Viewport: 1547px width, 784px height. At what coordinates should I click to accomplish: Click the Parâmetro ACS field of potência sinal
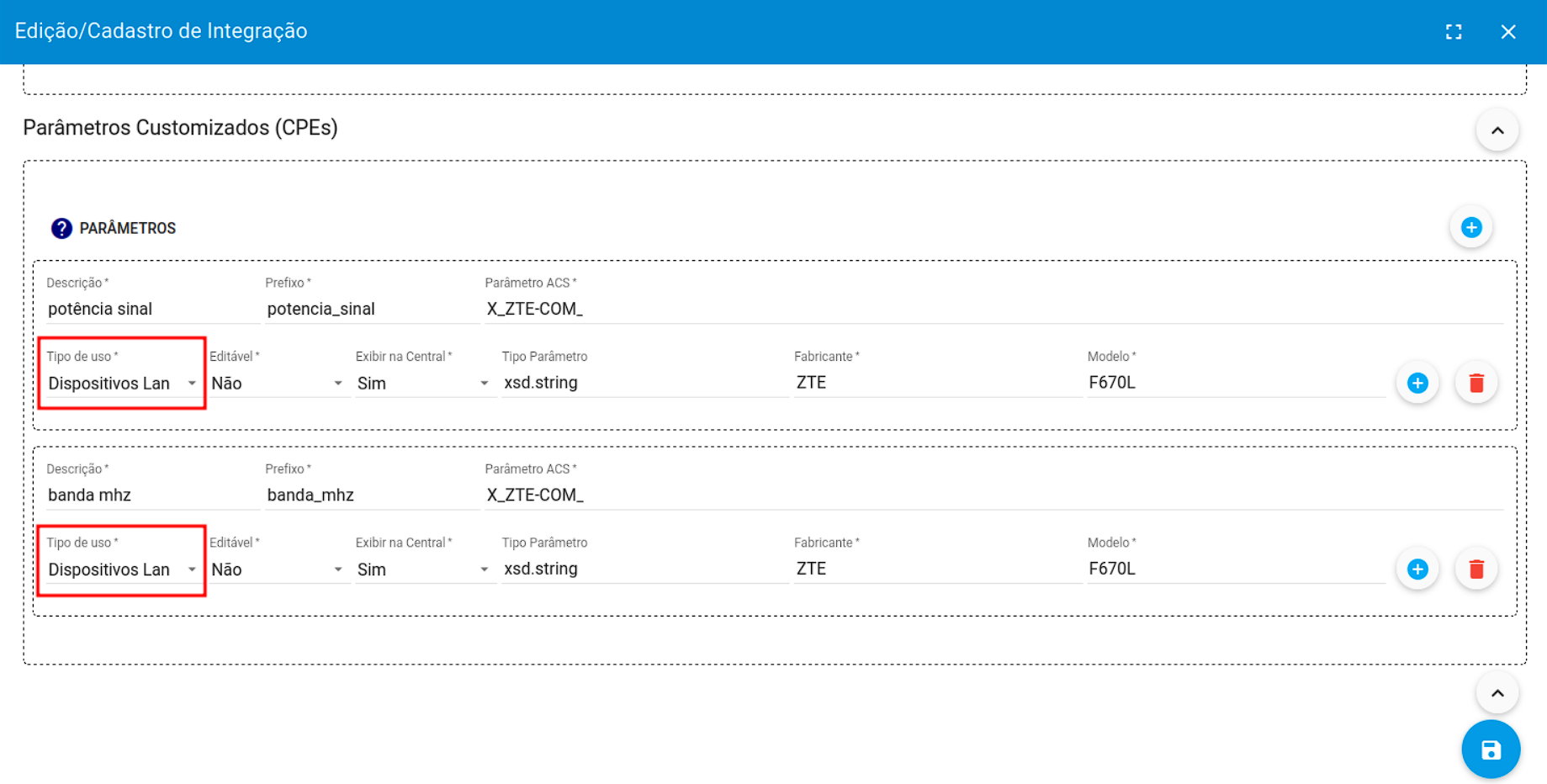pyautogui.click(x=993, y=309)
